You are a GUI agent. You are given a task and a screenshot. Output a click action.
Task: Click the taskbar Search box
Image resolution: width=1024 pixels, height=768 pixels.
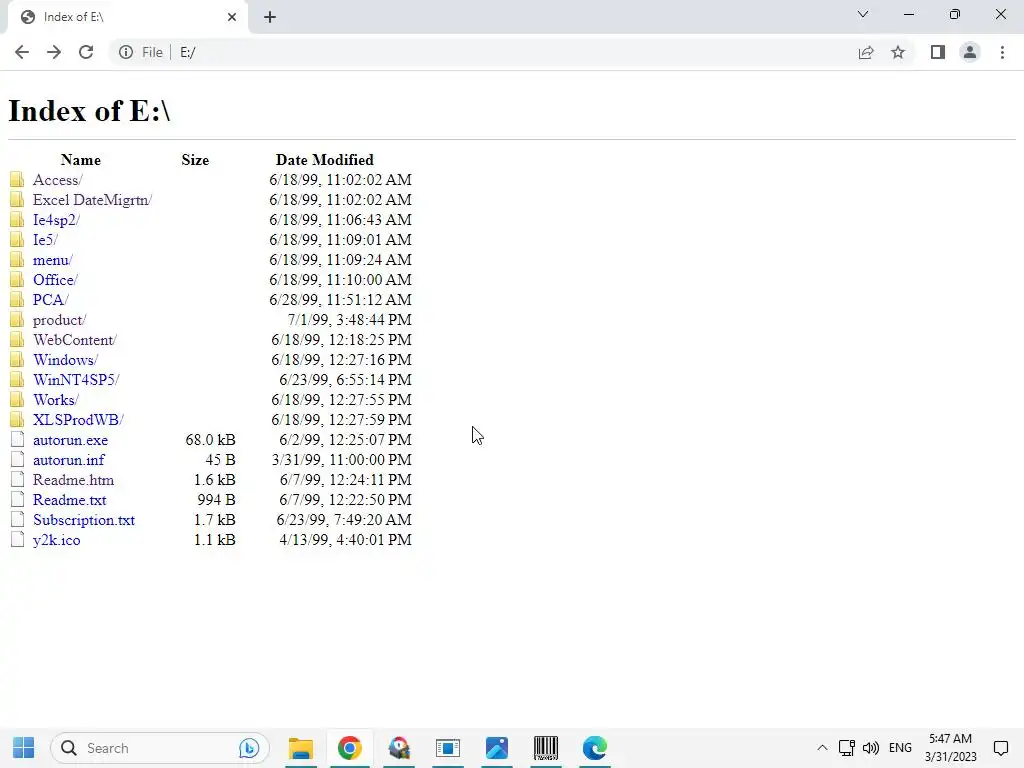[x=159, y=748]
